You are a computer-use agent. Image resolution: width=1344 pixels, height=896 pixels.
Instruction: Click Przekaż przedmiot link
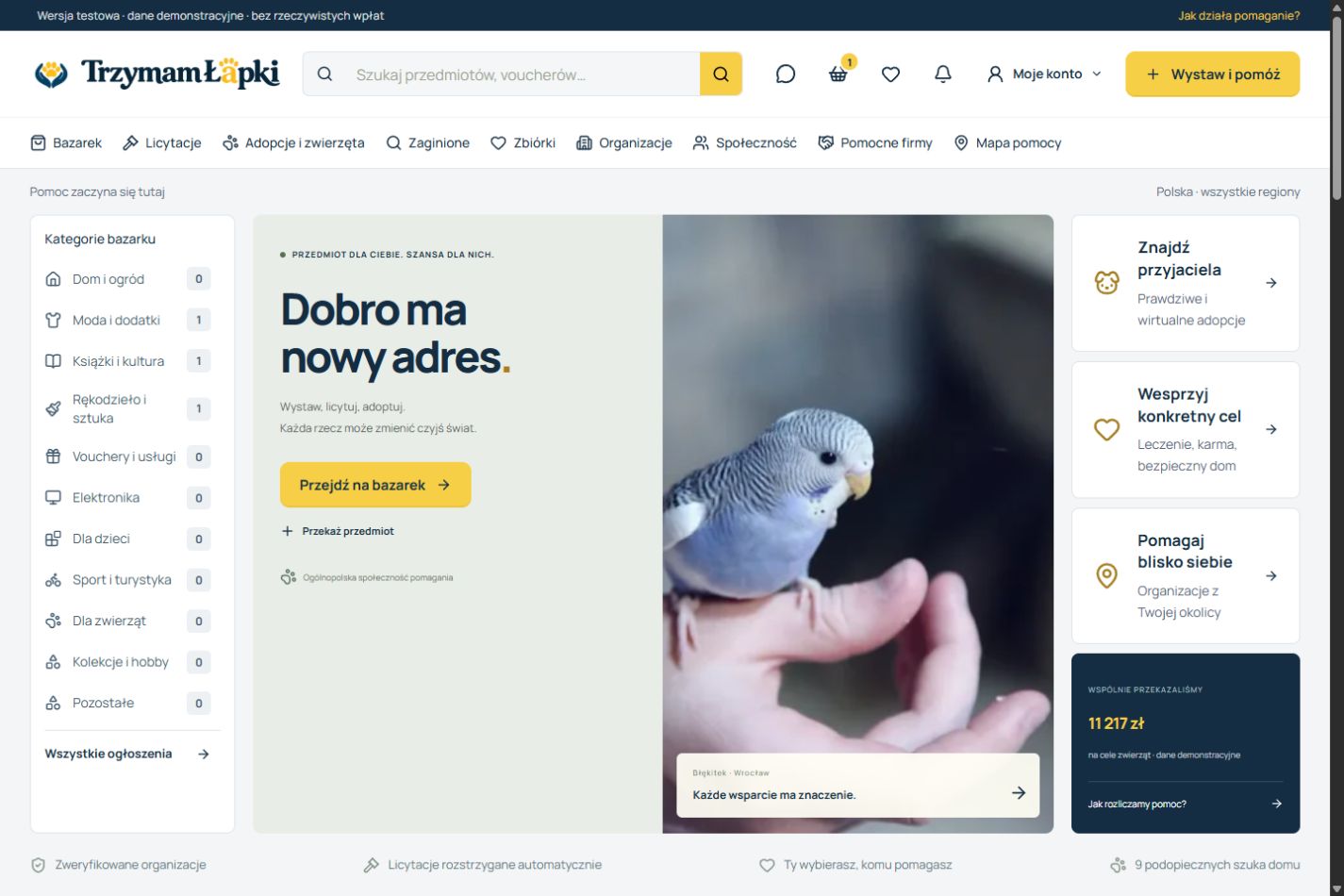coord(338,531)
